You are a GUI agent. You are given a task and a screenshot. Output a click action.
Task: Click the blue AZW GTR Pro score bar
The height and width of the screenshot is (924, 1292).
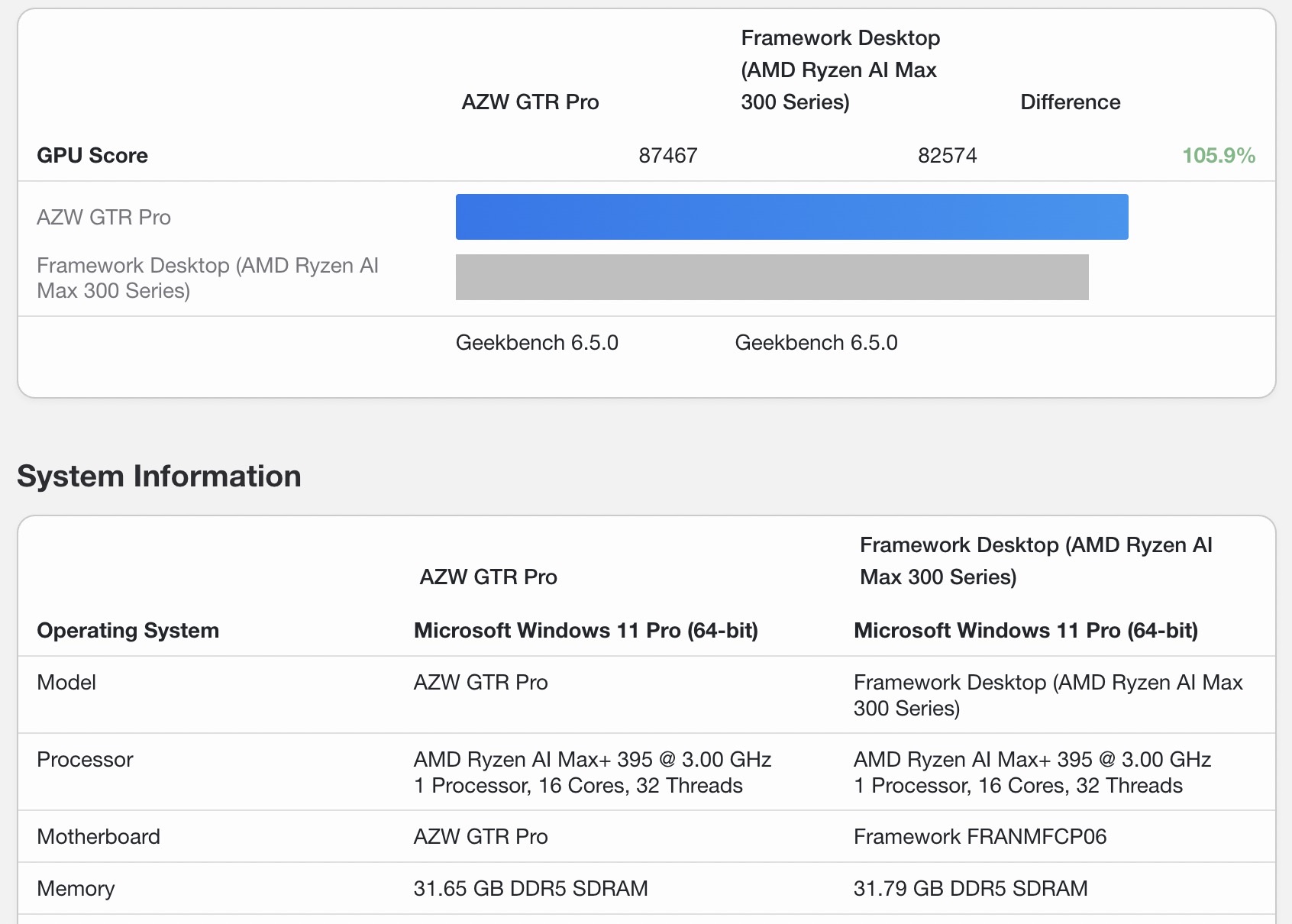tap(792, 217)
